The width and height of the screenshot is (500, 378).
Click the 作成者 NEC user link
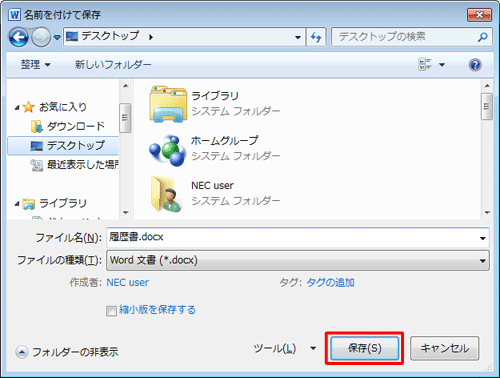pyautogui.click(x=128, y=283)
